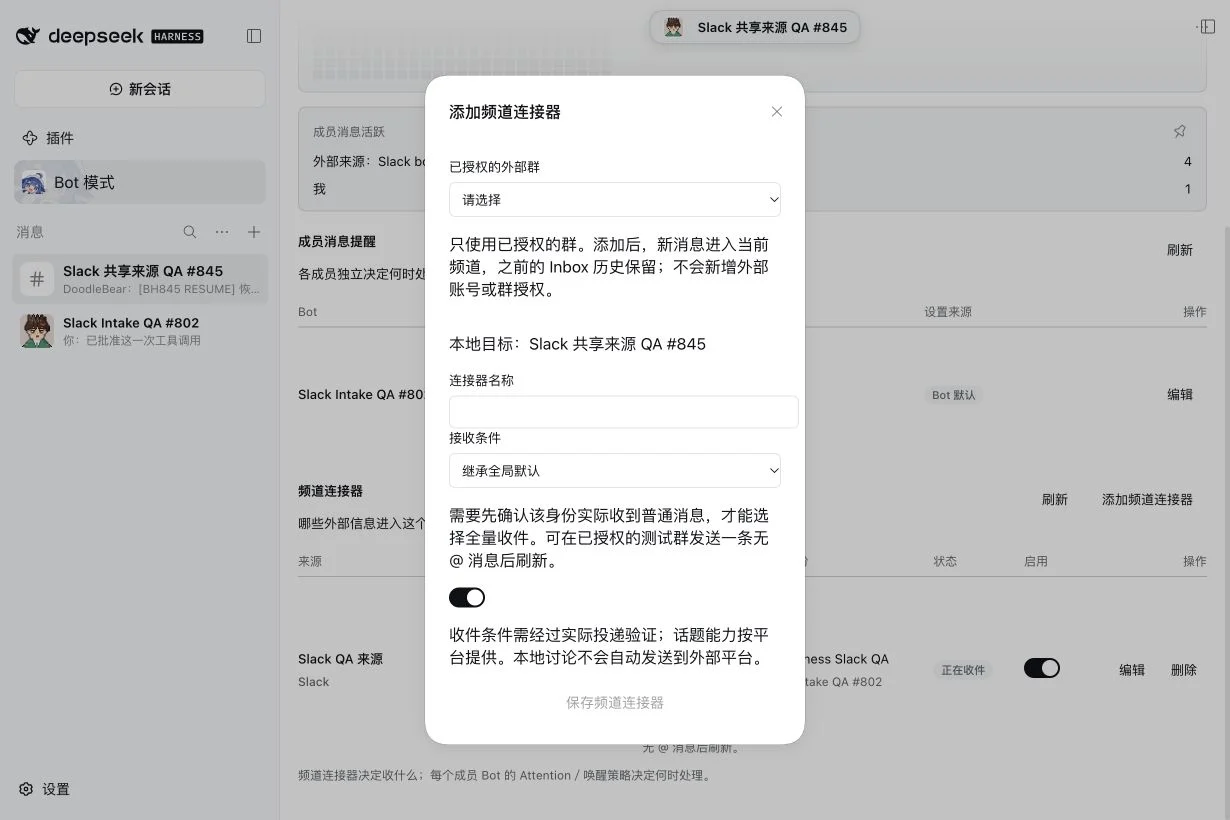Click 刷新 in the 频道连接器 section

point(1055,499)
